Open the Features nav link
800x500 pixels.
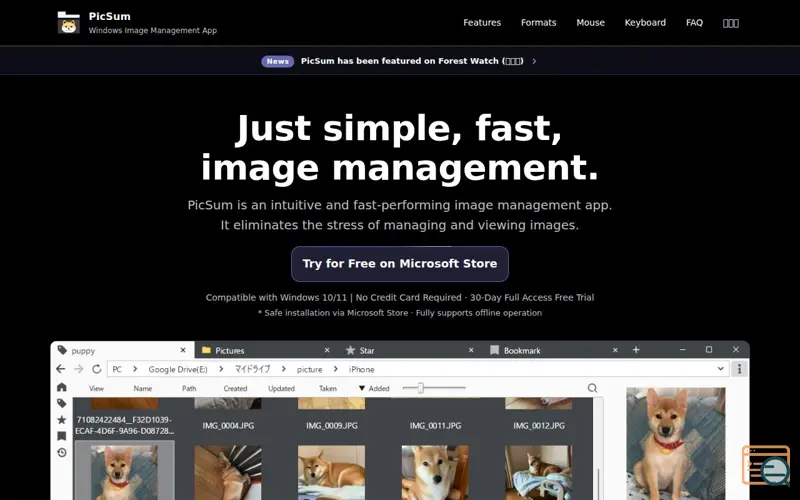482,22
